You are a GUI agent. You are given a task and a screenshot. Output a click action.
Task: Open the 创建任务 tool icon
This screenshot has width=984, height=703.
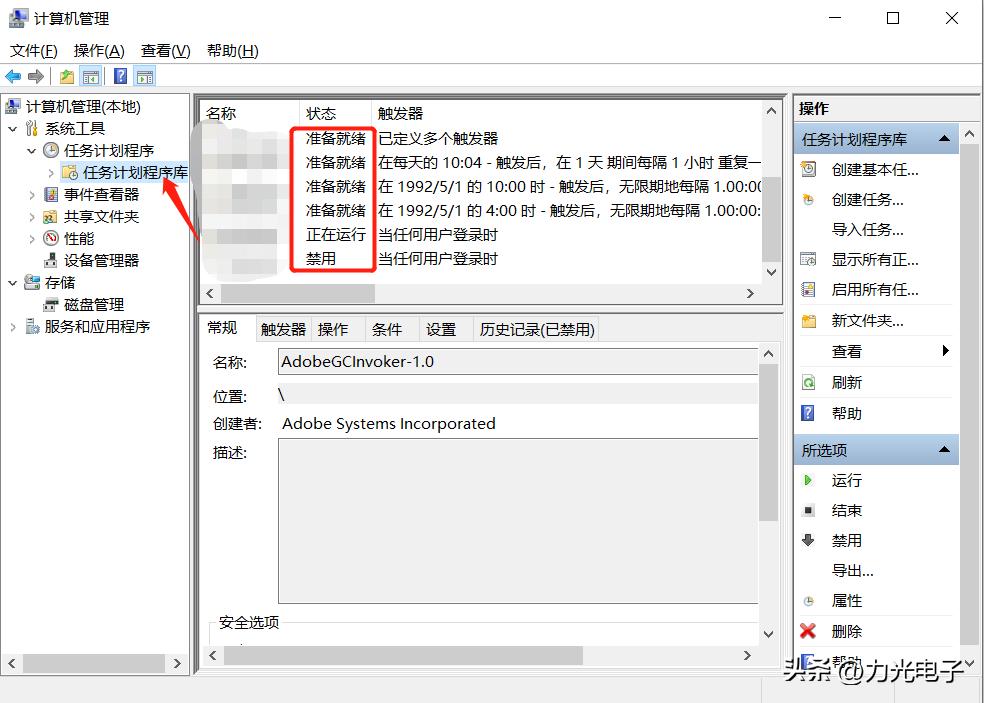tap(808, 199)
